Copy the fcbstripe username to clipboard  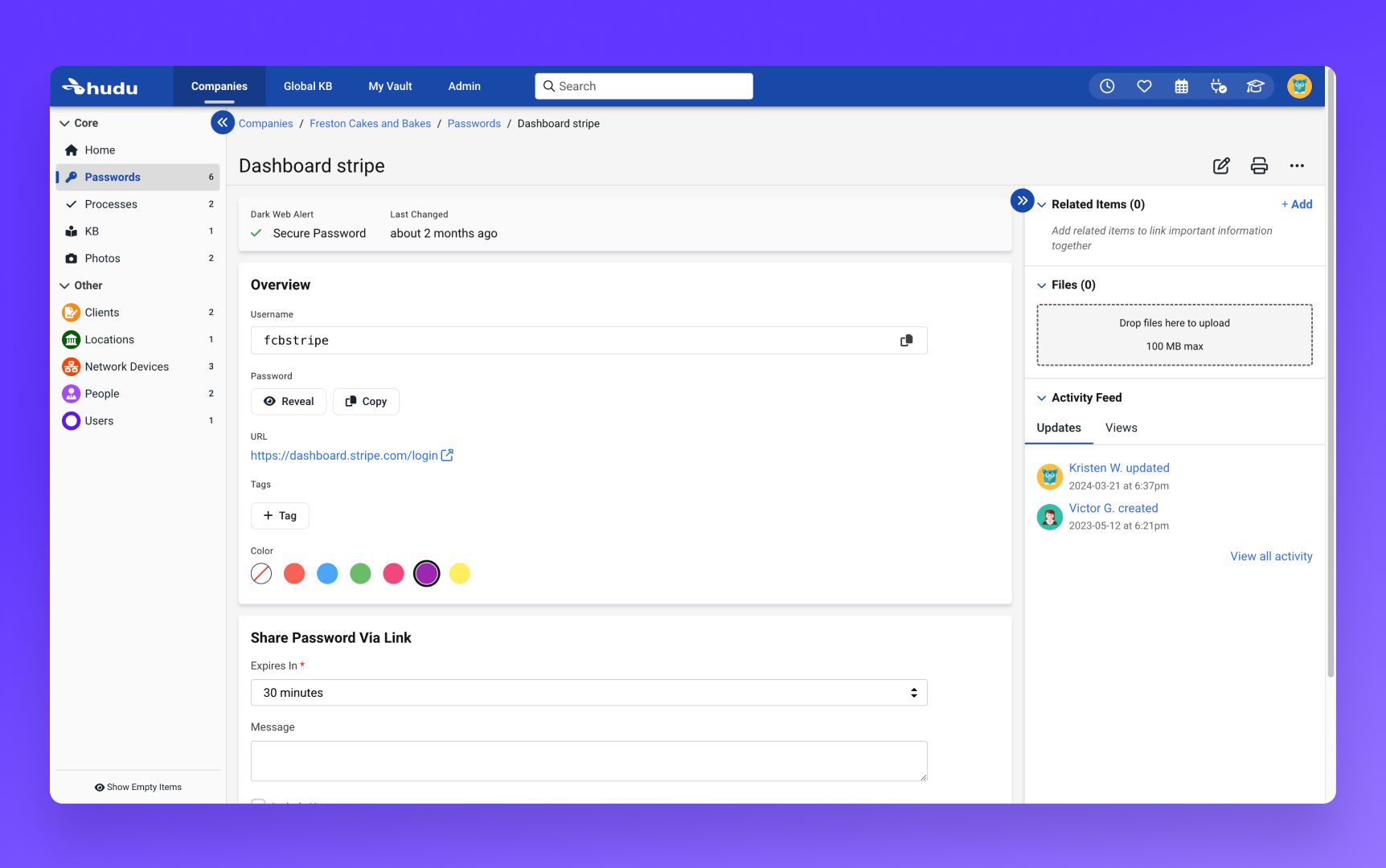click(907, 340)
